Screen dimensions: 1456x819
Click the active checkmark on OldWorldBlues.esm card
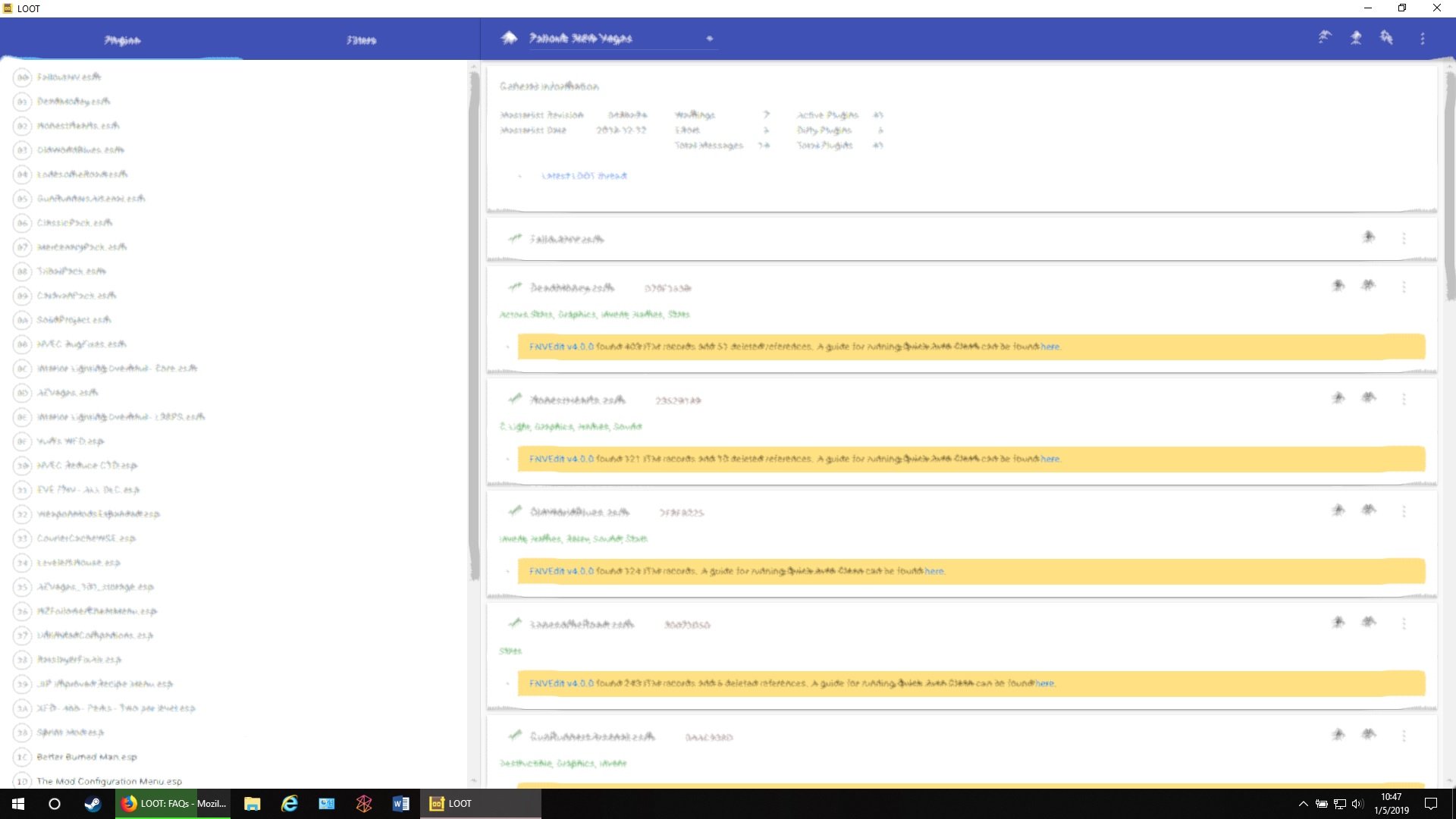tap(516, 511)
